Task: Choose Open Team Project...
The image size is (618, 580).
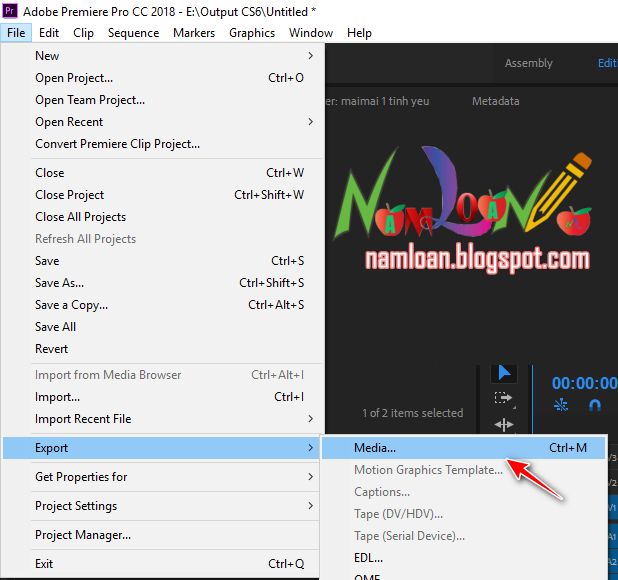Action: pos(163,100)
